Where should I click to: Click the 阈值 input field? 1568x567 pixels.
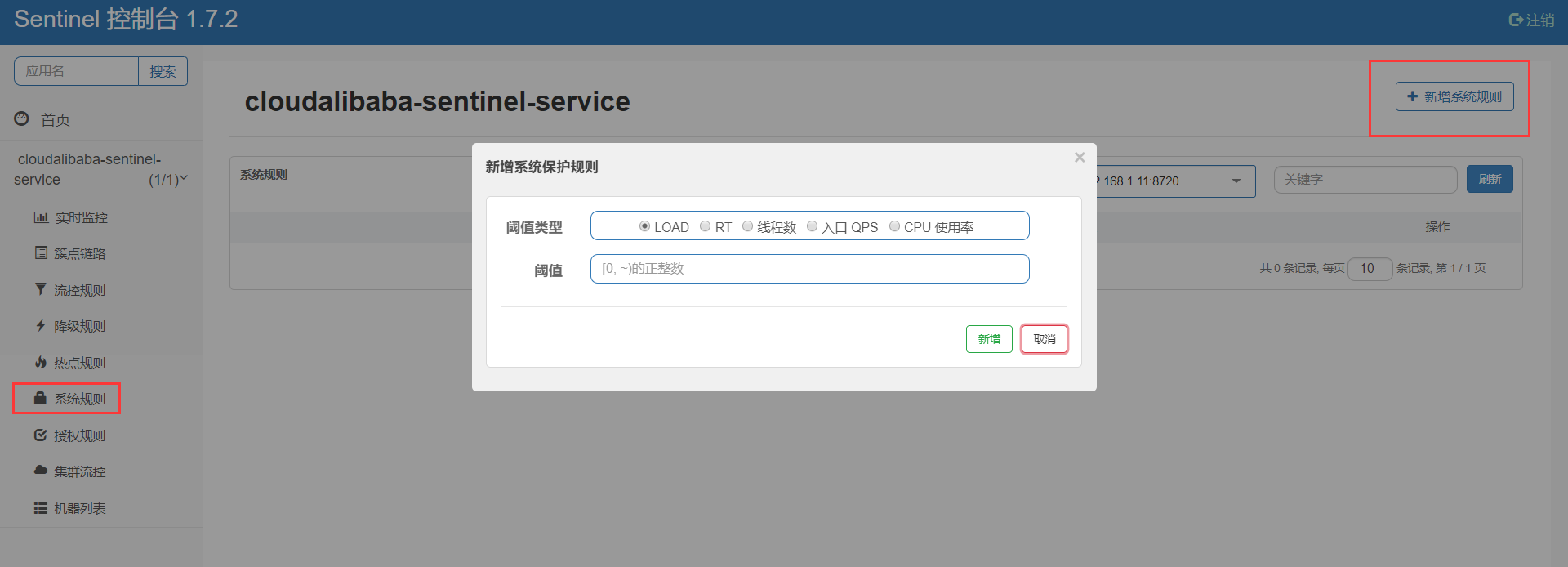[x=809, y=269]
